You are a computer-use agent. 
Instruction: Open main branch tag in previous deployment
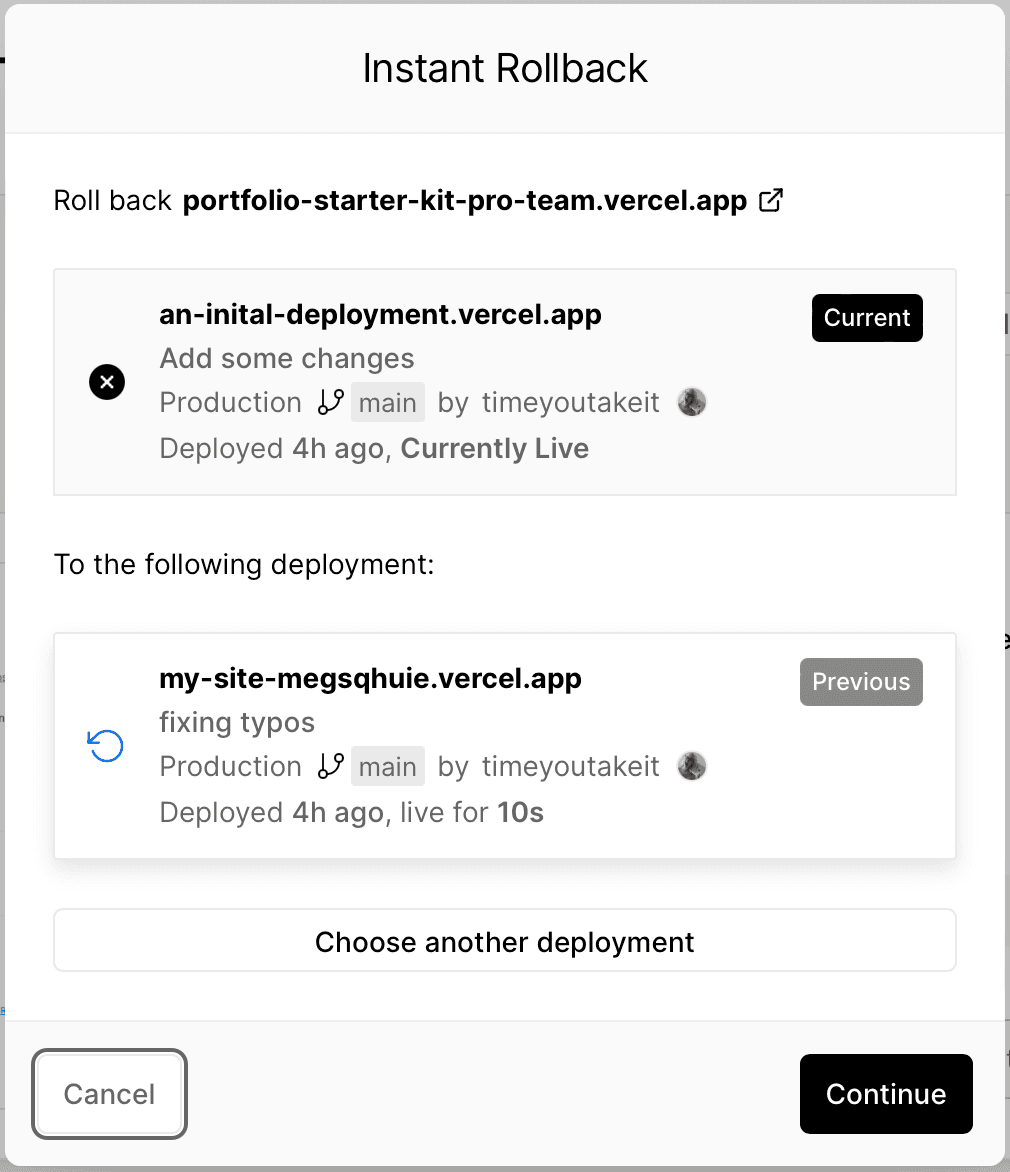[387, 766]
